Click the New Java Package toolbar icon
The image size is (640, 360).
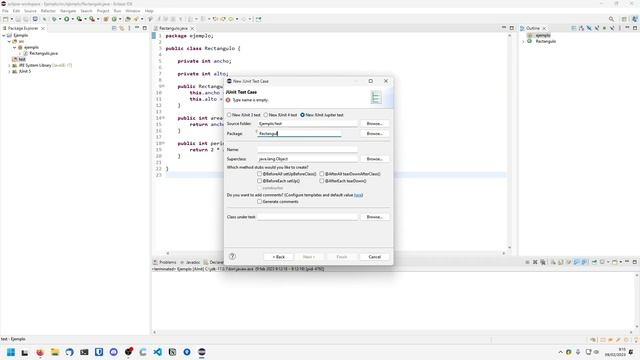tap(106, 19)
